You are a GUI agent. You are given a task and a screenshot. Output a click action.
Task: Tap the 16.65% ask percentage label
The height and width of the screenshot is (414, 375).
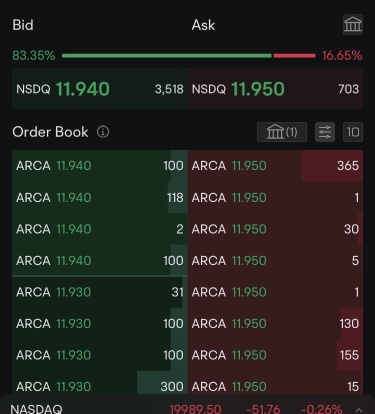(342, 55)
